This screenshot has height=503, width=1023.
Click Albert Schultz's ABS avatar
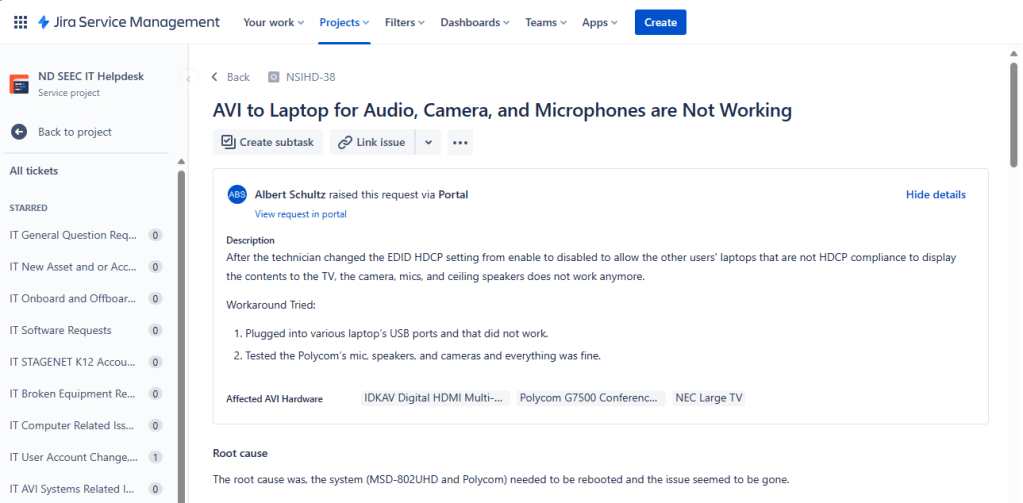[237, 195]
